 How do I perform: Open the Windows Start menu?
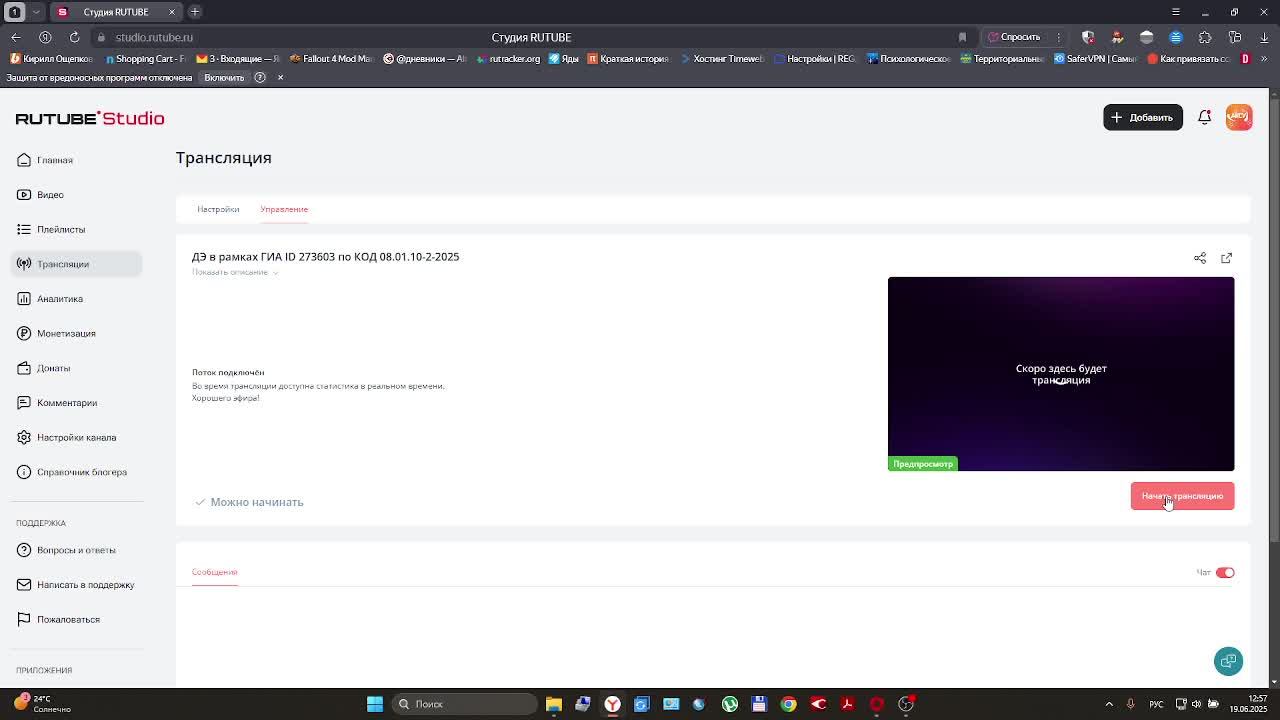tap(375, 704)
